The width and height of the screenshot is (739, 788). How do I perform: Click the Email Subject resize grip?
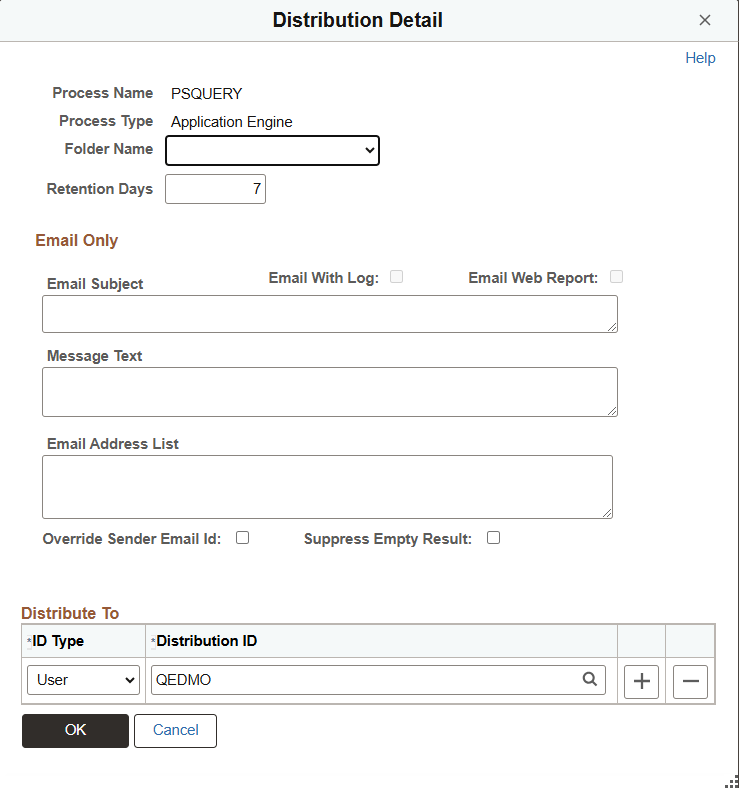[x=612, y=327]
